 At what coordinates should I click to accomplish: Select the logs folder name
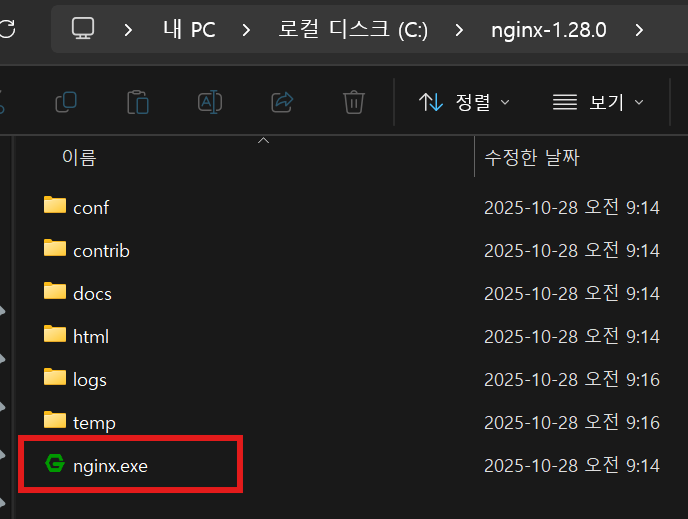pyautogui.click(x=90, y=380)
